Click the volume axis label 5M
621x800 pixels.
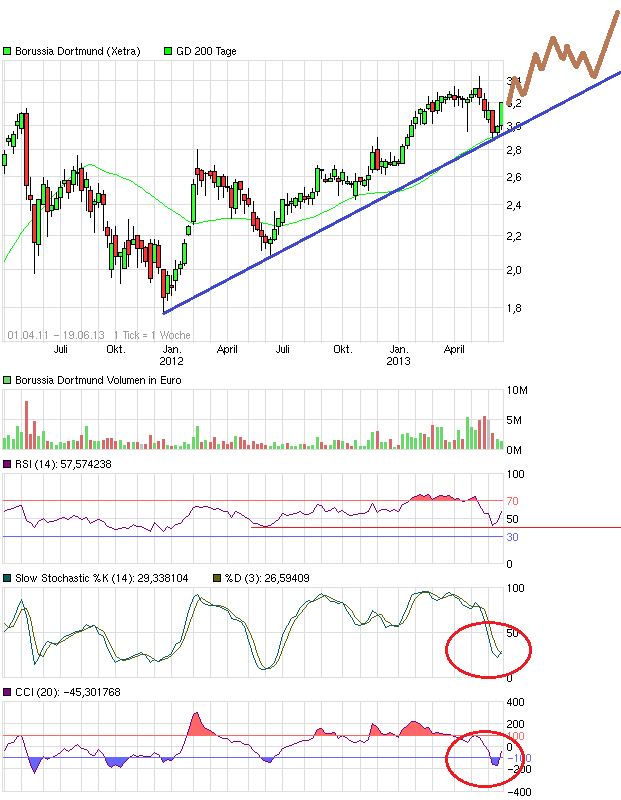514,420
